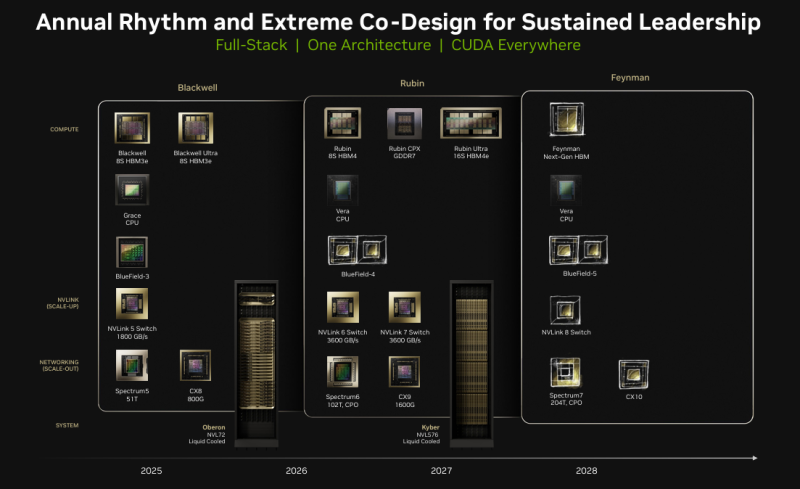This screenshot has height=489, width=800.
Task: Select the 'NVLINK (SCALE-UP)' row label
Action: coord(63,303)
